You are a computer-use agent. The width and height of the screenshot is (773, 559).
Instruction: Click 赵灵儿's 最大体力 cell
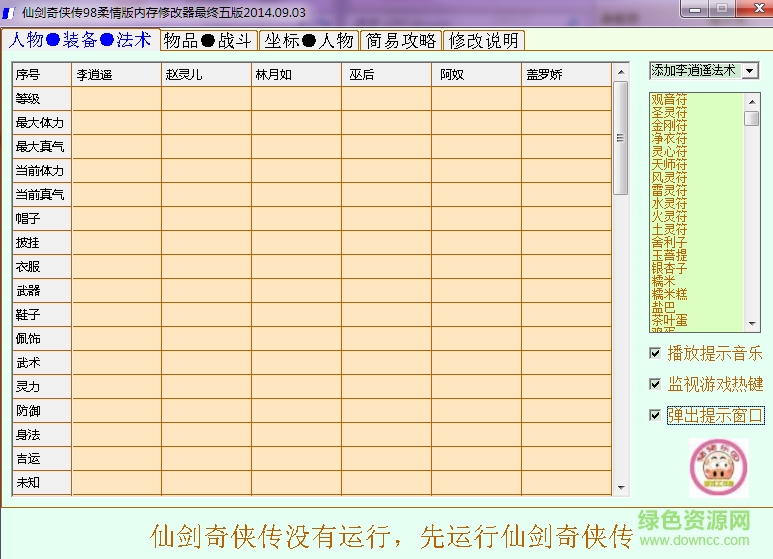pyautogui.click(x=207, y=123)
